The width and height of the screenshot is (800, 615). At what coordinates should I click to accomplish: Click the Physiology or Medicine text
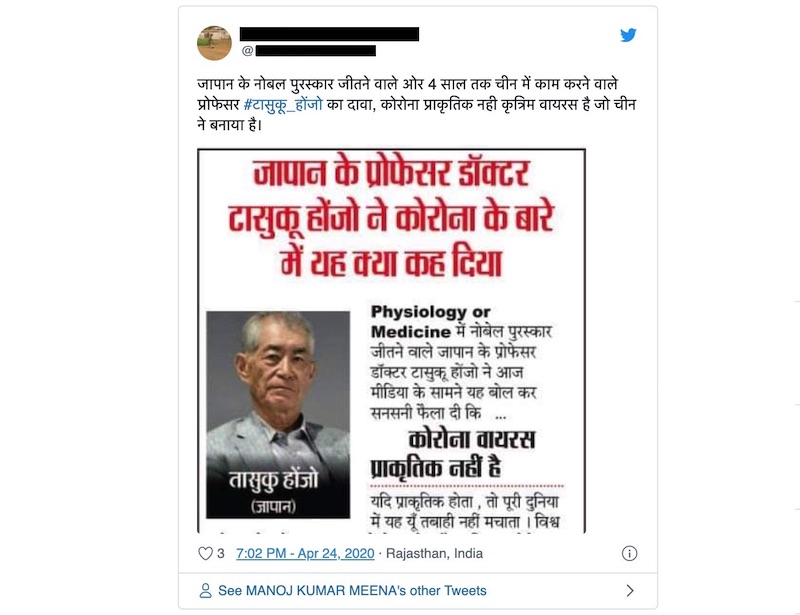click(x=431, y=322)
